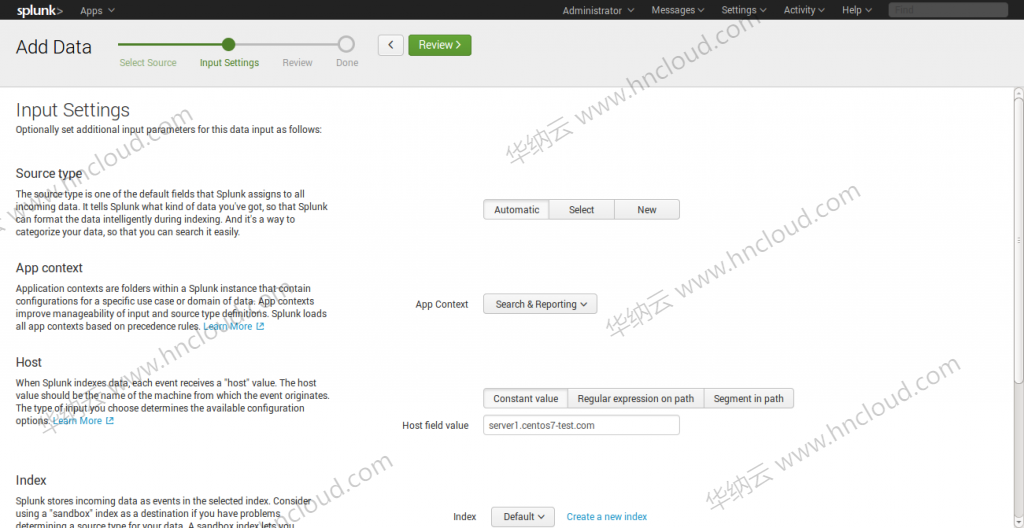Click the Input Settings progress marker dot
This screenshot has width=1024, height=528.
[x=228, y=44]
